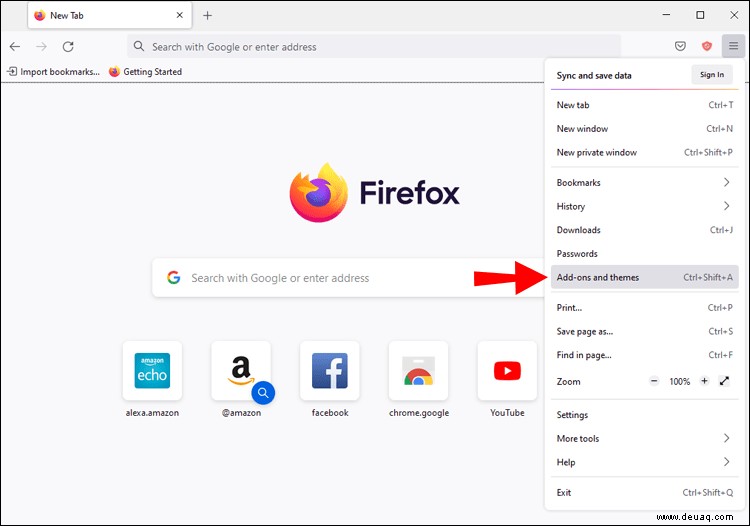Click the center Google search box
This screenshot has width=750, height=526.
pos(348,278)
